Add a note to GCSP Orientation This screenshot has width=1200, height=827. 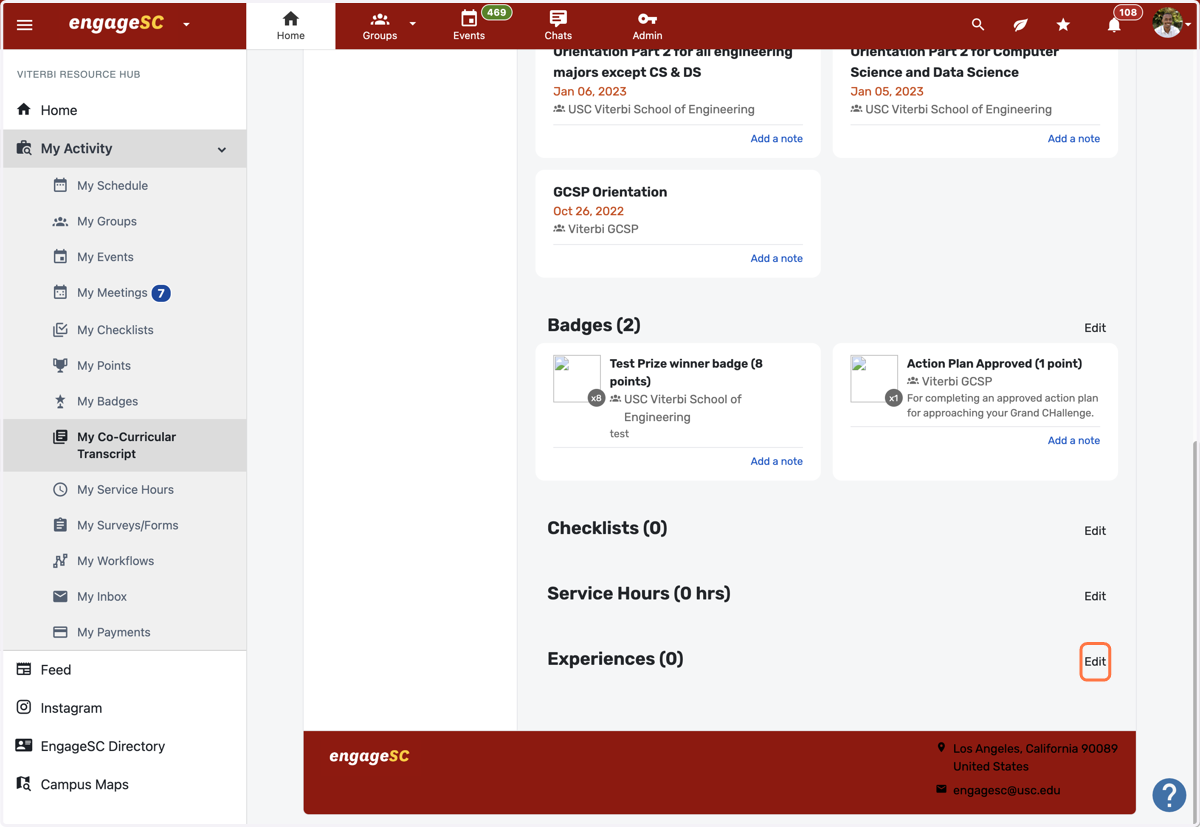click(x=776, y=259)
